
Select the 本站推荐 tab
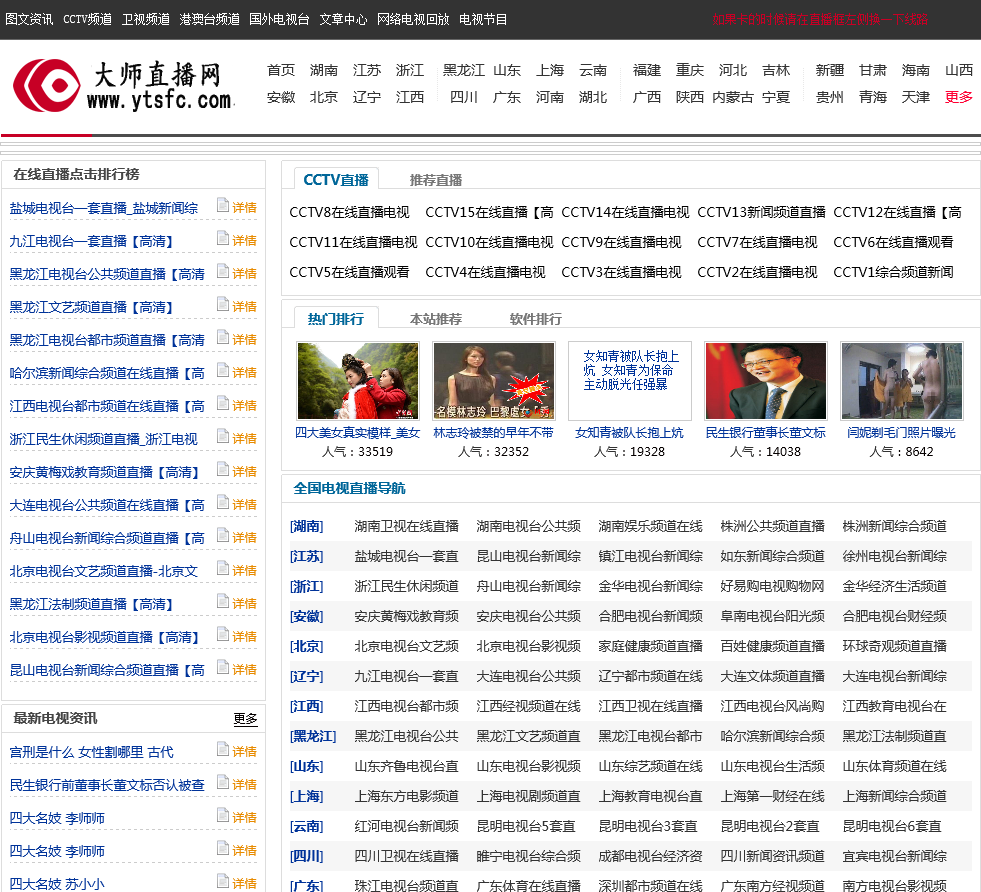click(435, 319)
